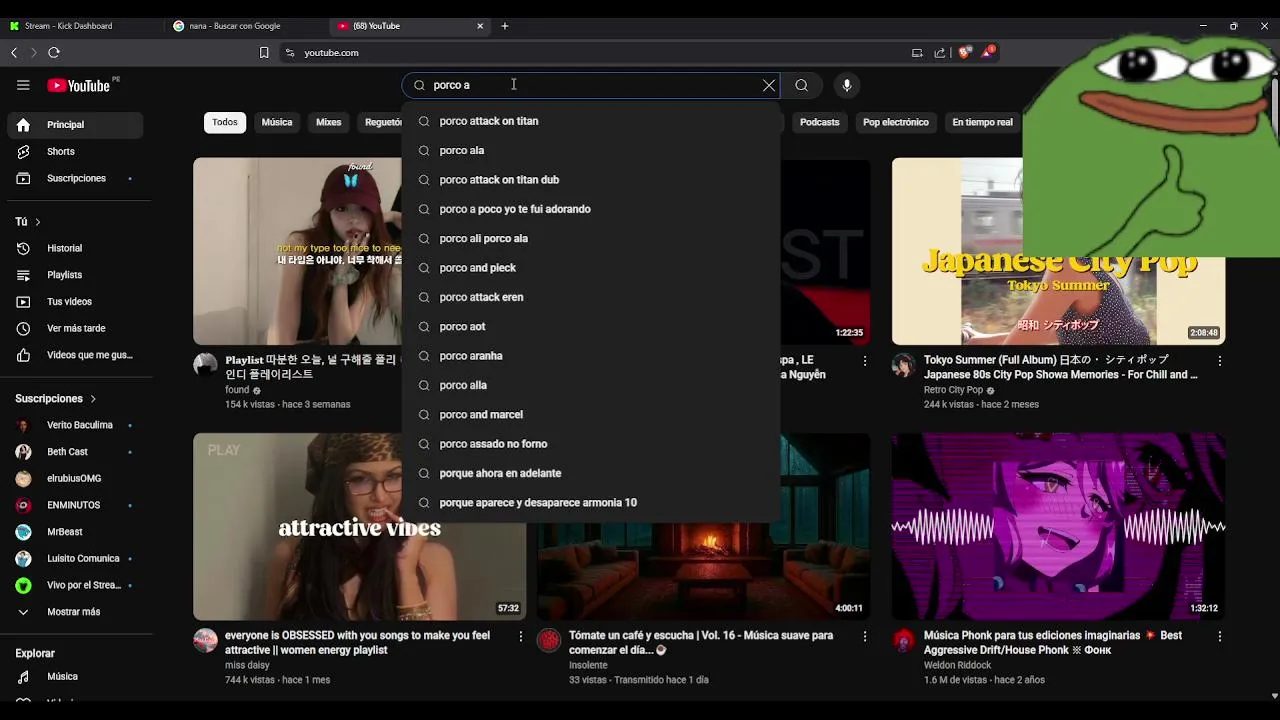This screenshot has height=720, width=1280.
Task: Open ENMINUTOS channel
Action: coord(76,505)
